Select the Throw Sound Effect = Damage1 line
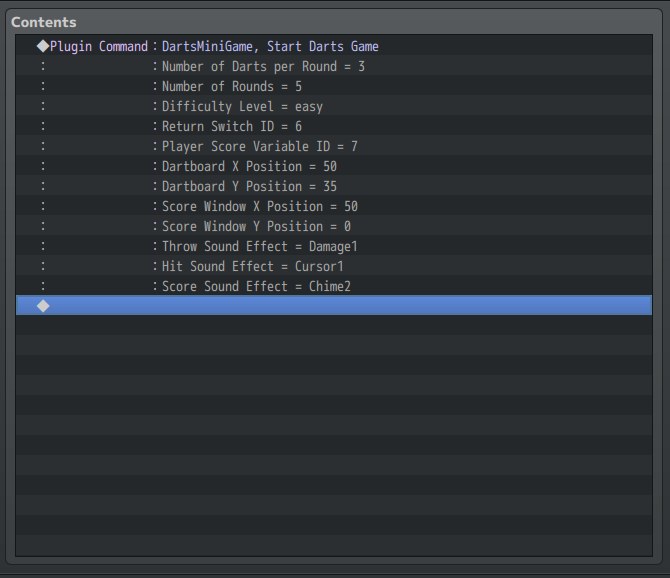The image size is (670, 578). coord(334,246)
